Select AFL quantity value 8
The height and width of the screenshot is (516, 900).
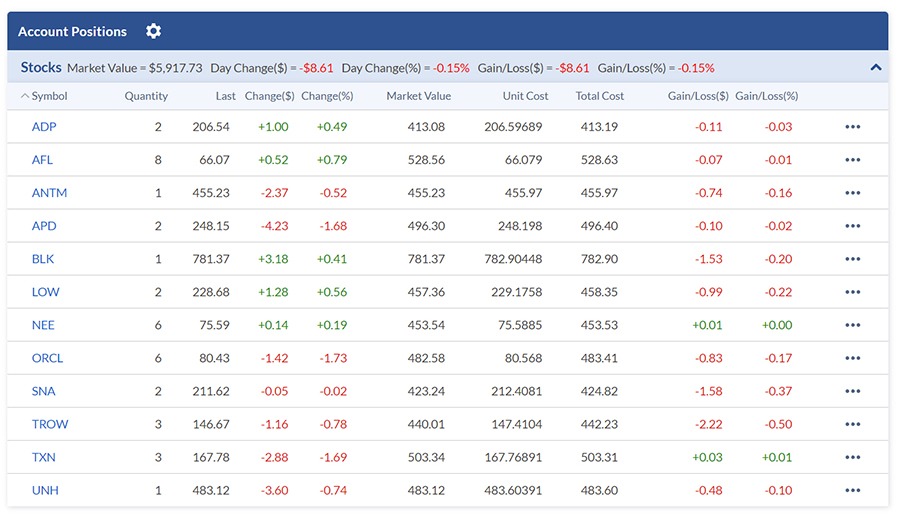158,160
